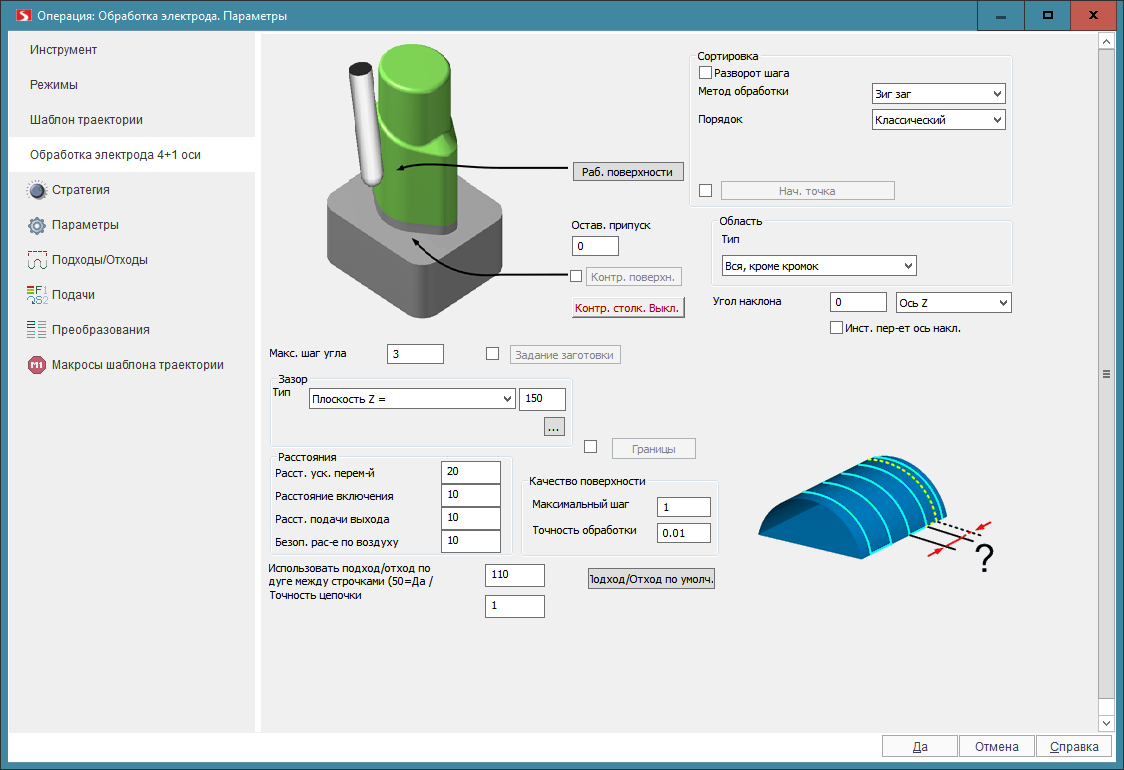This screenshot has height=770, width=1124.
Task: Open Область Тип dropdown
Action: 819,266
